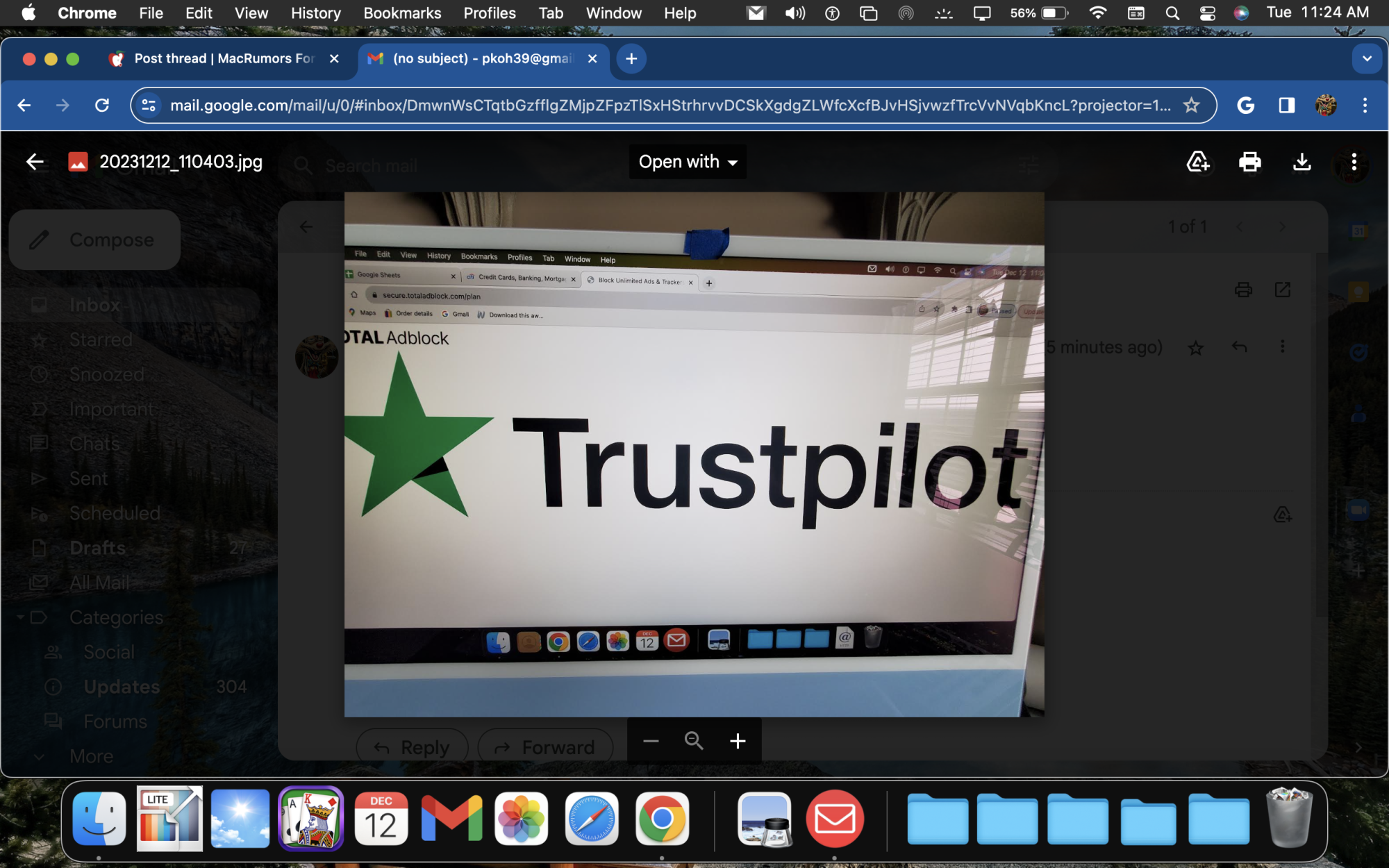Go back from image preview
The height and width of the screenshot is (868, 1389).
(35, 162)
